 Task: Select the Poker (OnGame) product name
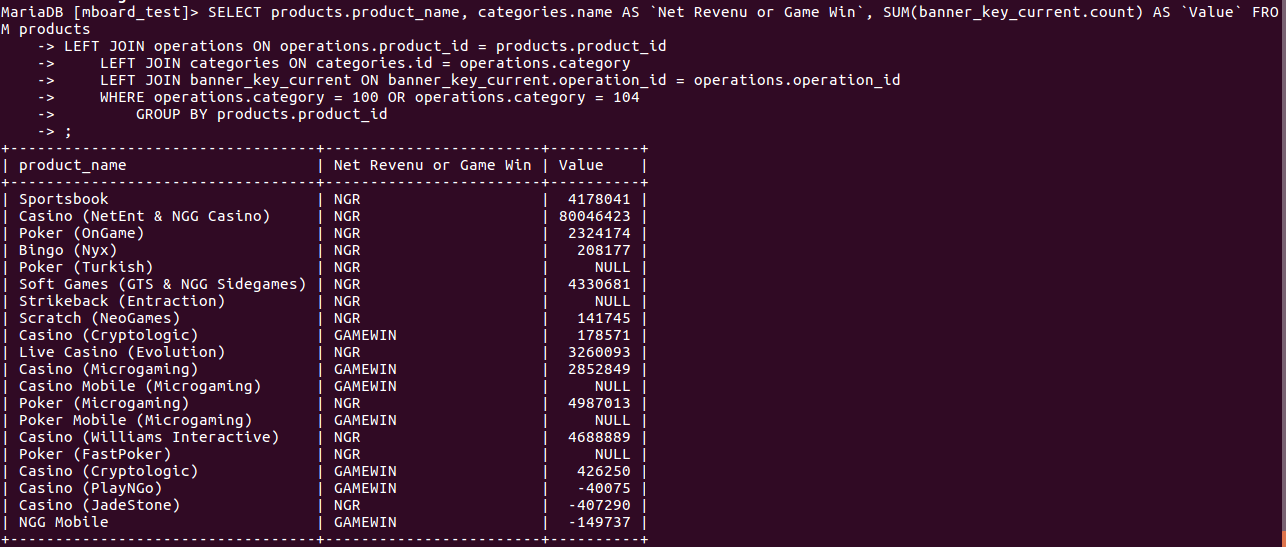pos(82,233)
